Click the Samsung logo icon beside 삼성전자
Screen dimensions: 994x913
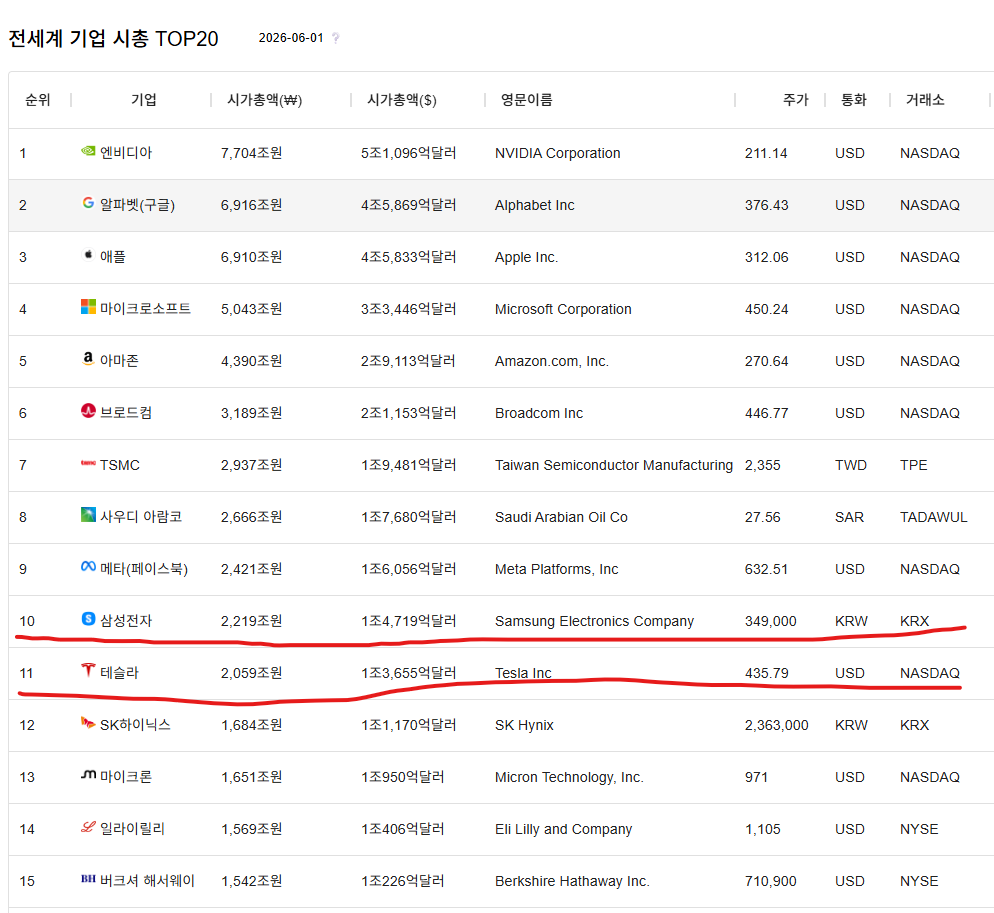[x=88, y=618]
